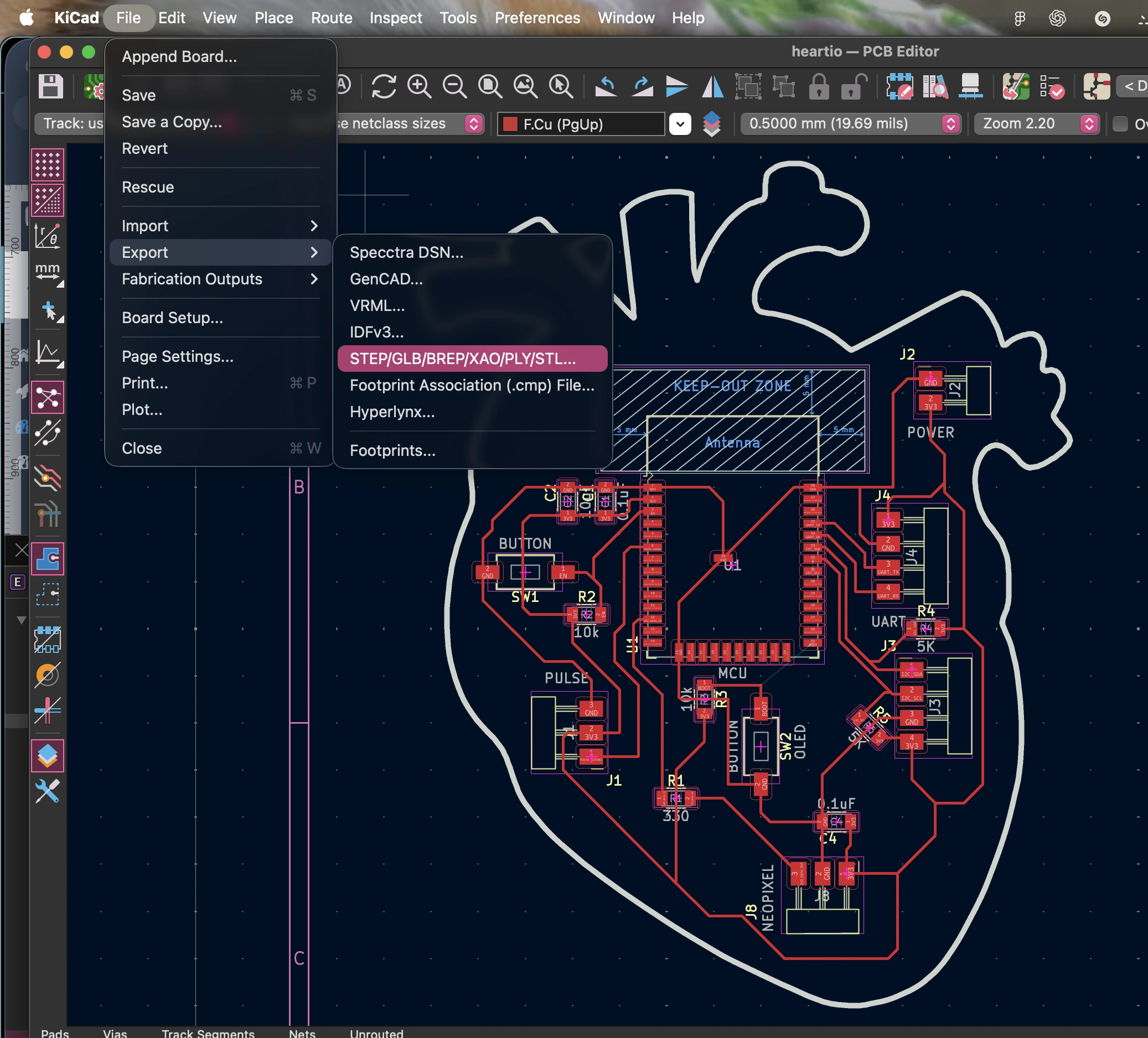This screenshot has height=1038, width=1148.
Task: Select STEP/GLB/BREP/XAO/PLY/STL export option
Action: pos(472,359)
